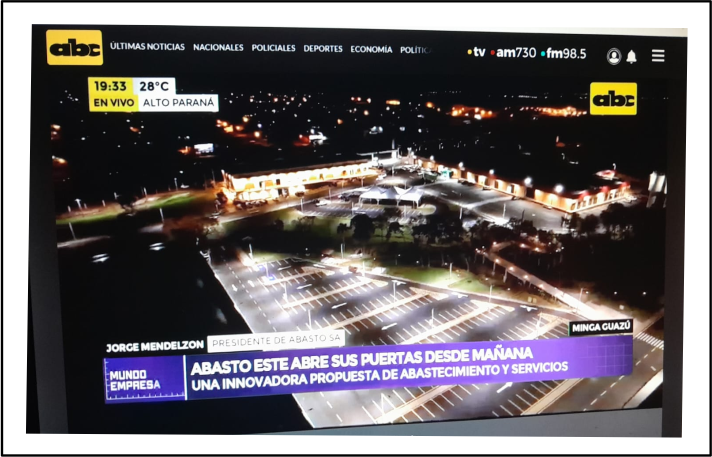Click the EN VIVO badge
Screen dimensions: 712x457
point(113,103)
